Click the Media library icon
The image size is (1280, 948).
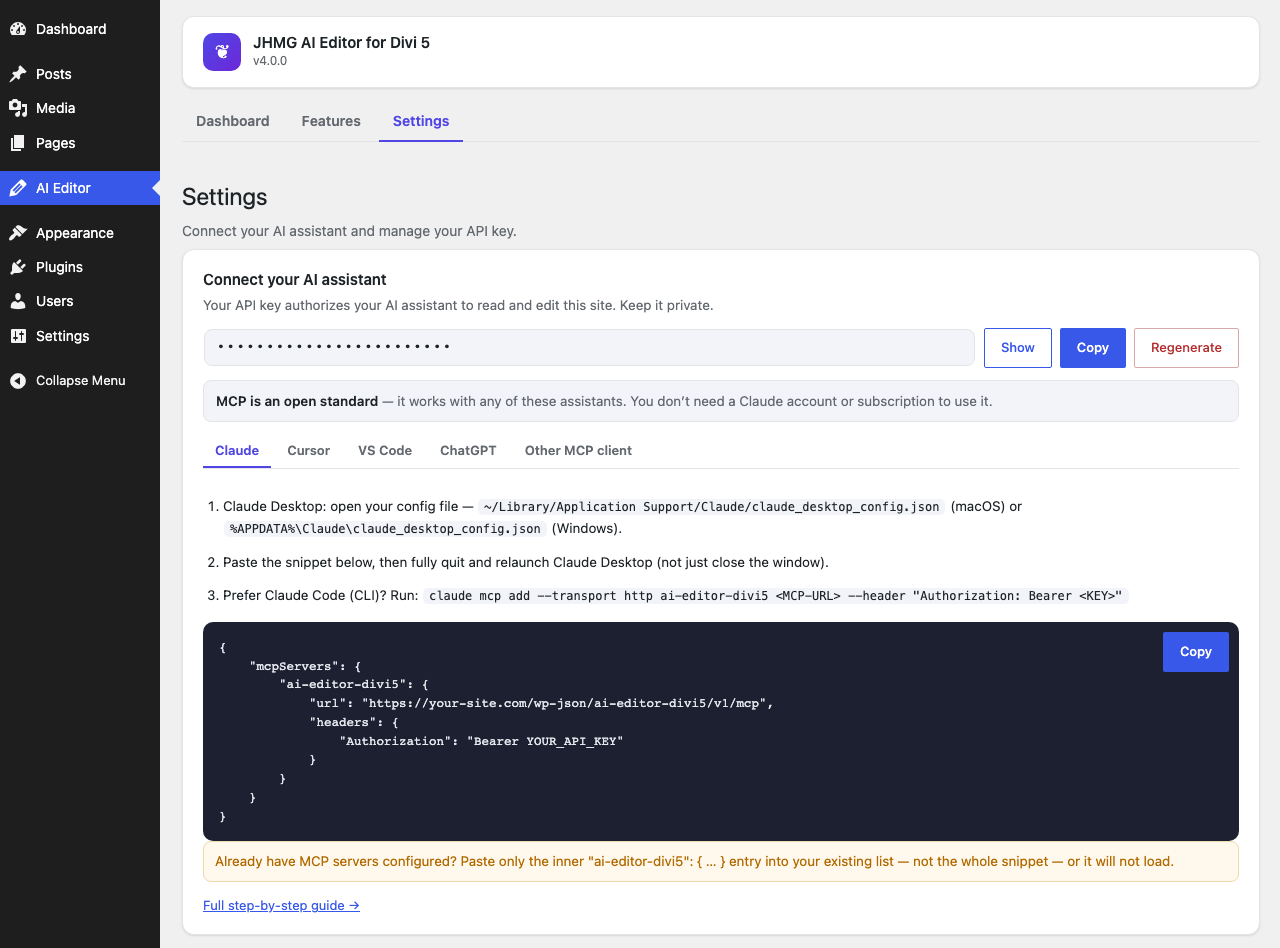point(18,108)
